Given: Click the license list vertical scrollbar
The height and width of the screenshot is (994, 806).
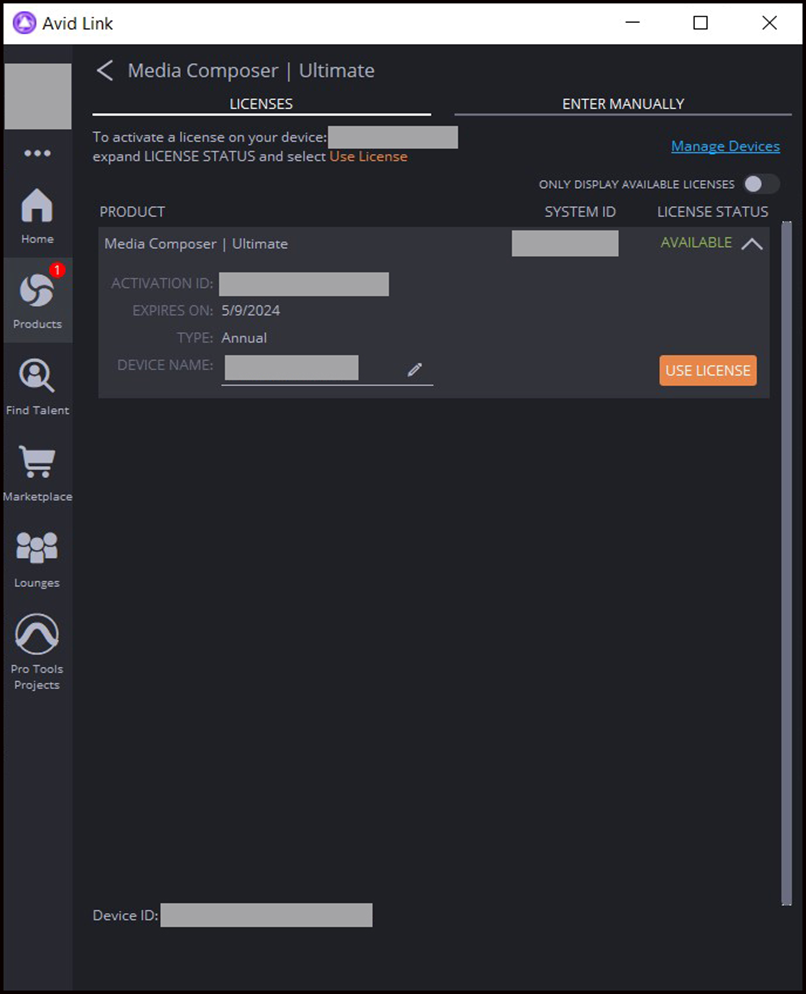Looking at the screenshot, I should click(786, 563).
